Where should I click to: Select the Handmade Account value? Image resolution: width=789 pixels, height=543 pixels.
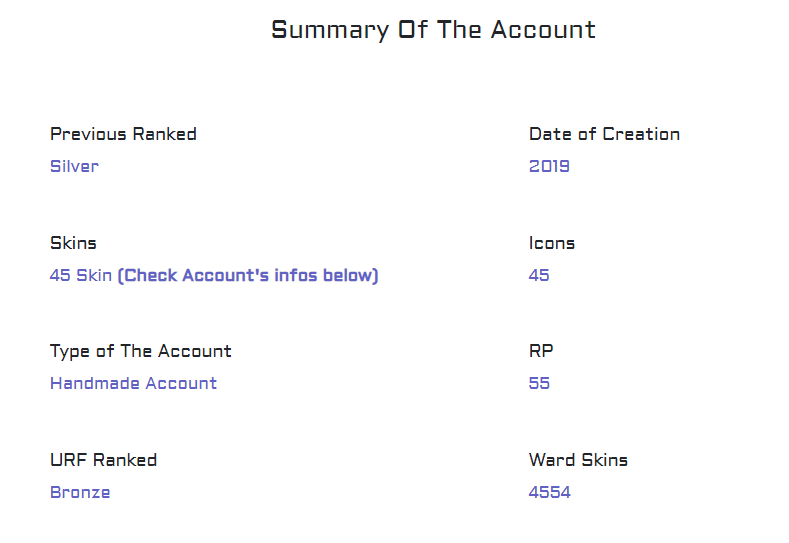133,383
